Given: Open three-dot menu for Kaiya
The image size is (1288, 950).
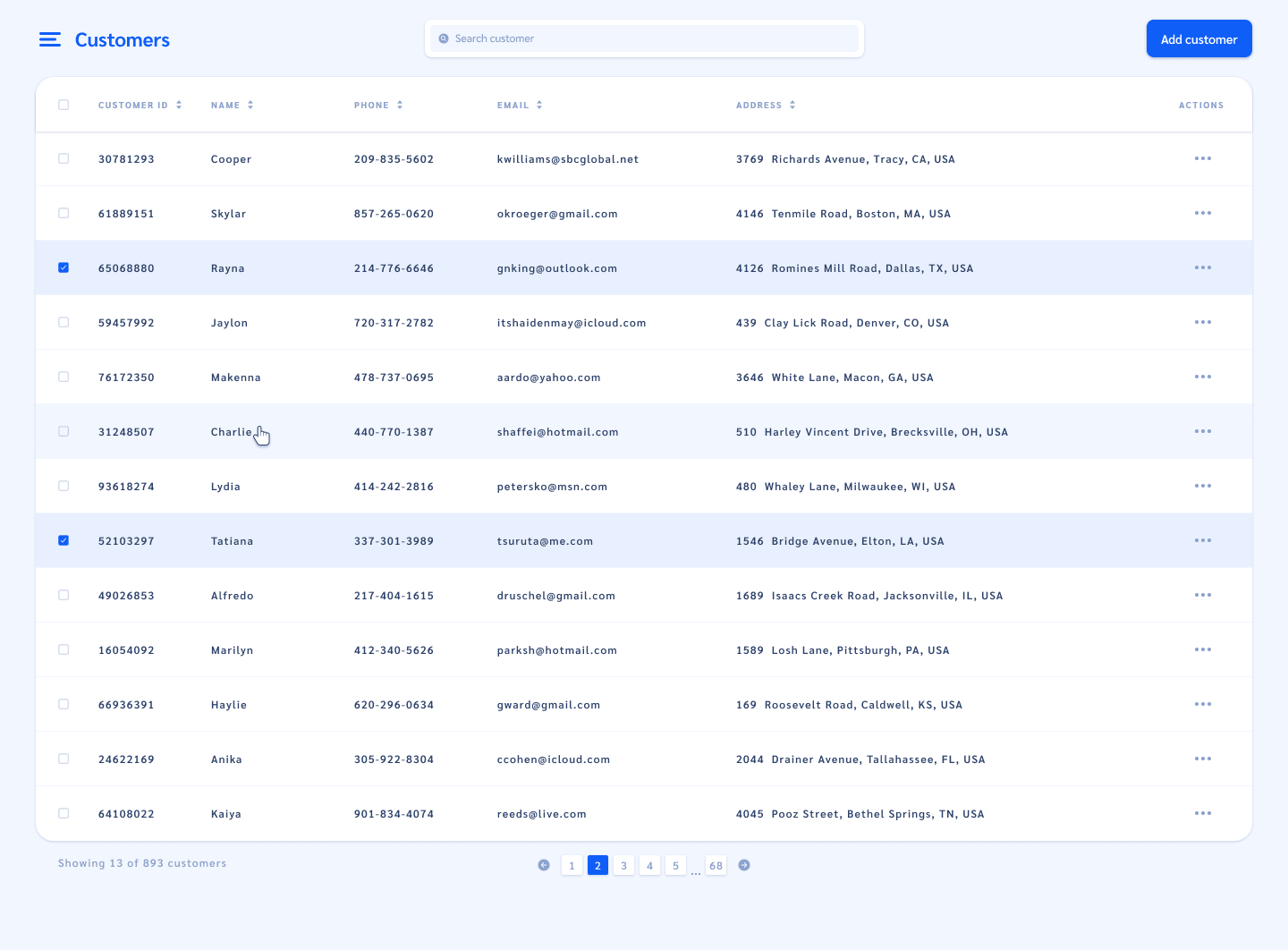Looking at the screenshot, I should (1202, 814).
